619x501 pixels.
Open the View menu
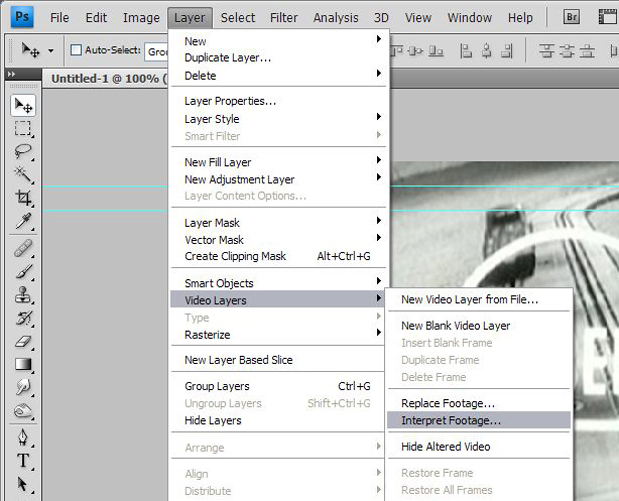[418, 17]
